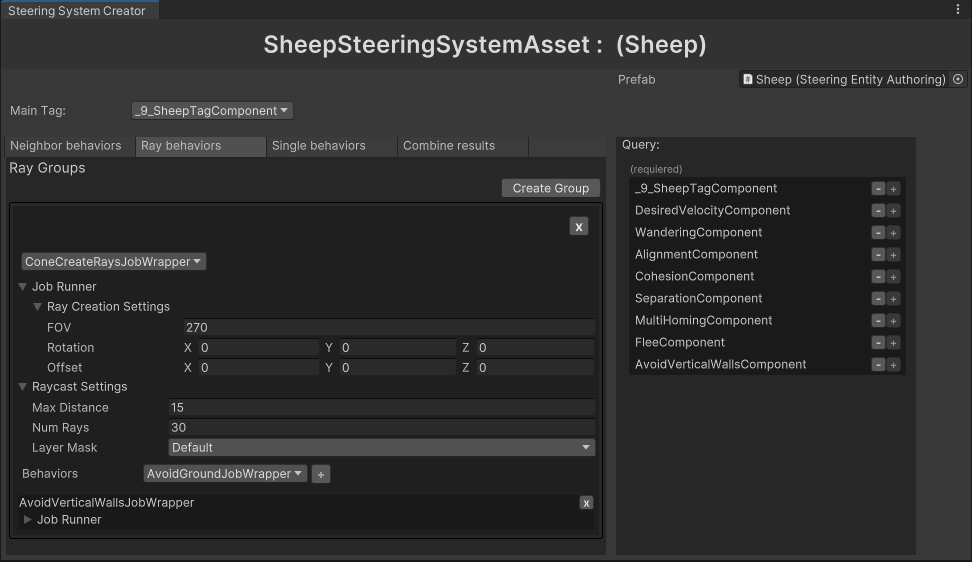
Task: Collapse the Raycast Settings section
Action: 23,387
